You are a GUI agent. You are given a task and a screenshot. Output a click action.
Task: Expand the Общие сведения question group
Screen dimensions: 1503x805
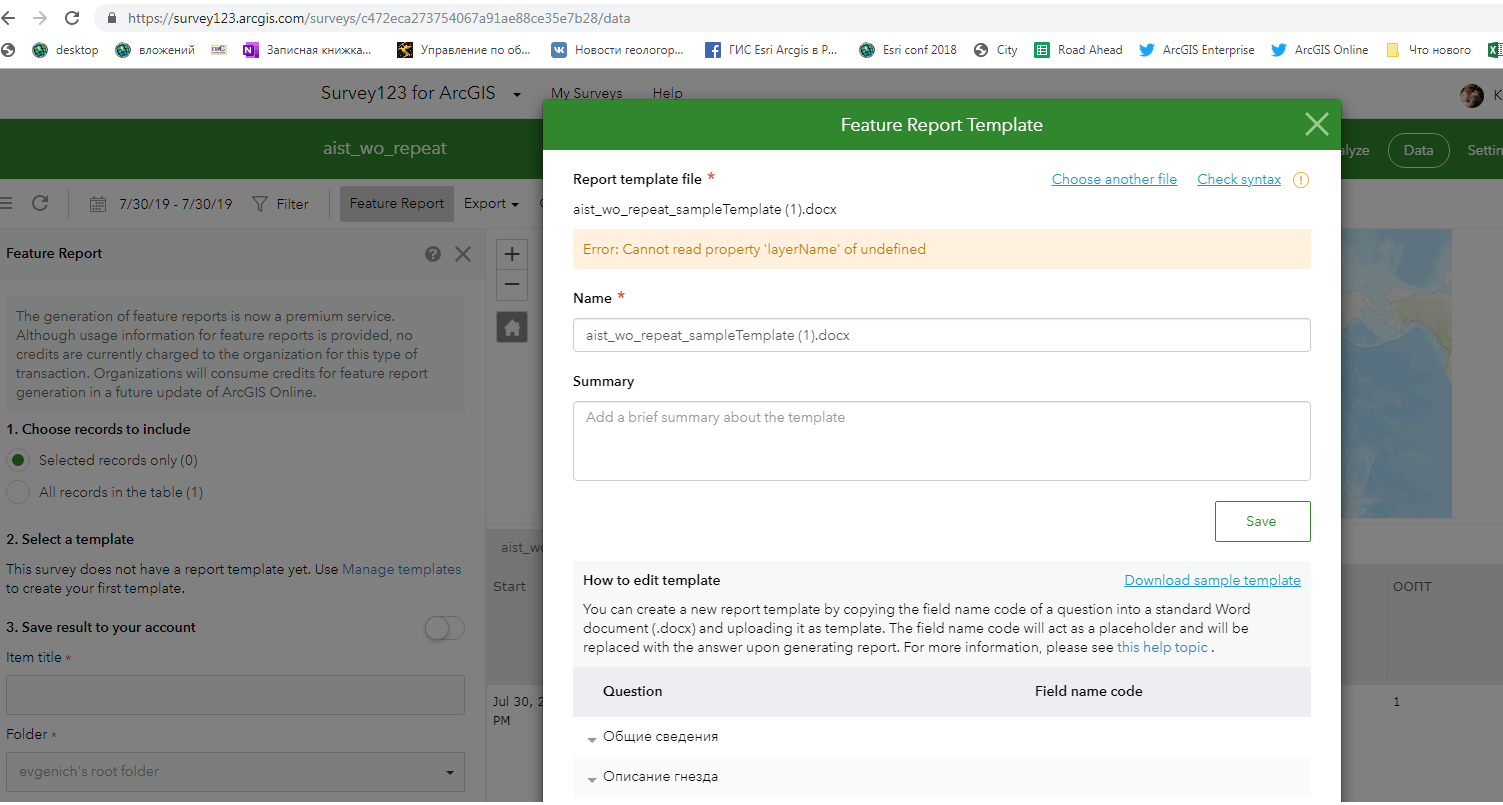click(592, 739)
